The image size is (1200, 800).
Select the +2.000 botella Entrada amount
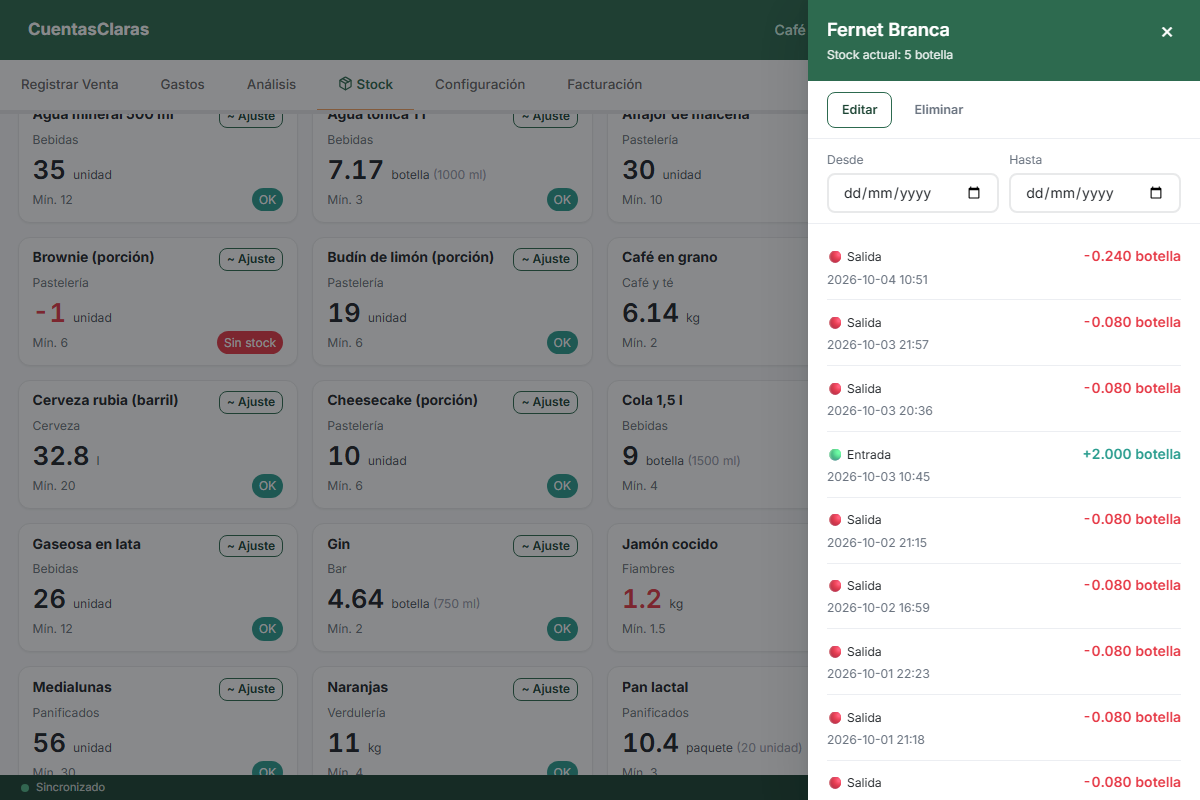point(1131,454)
